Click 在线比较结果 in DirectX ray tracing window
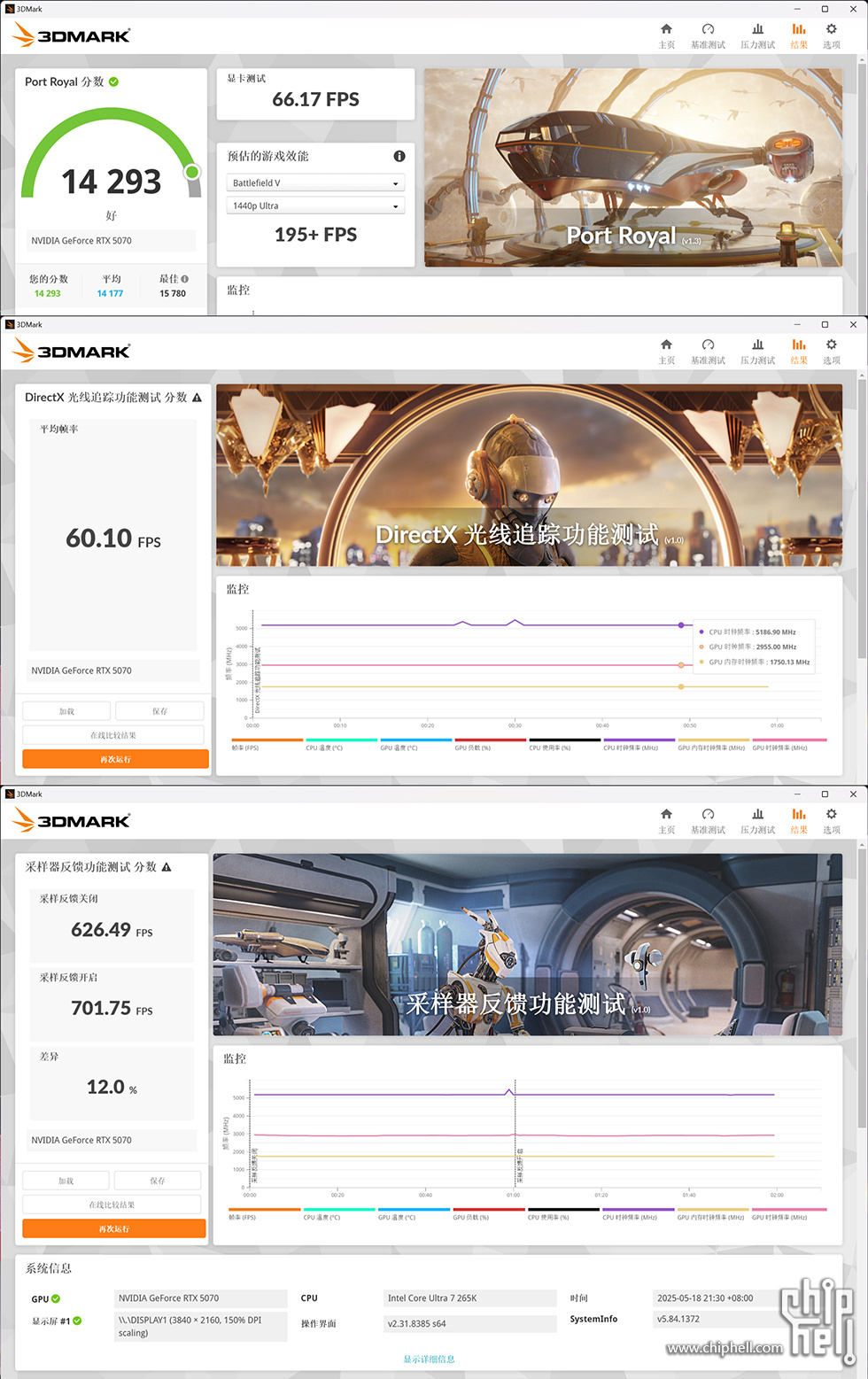Viewport: 868px width, 1379px height. (113, 735)
